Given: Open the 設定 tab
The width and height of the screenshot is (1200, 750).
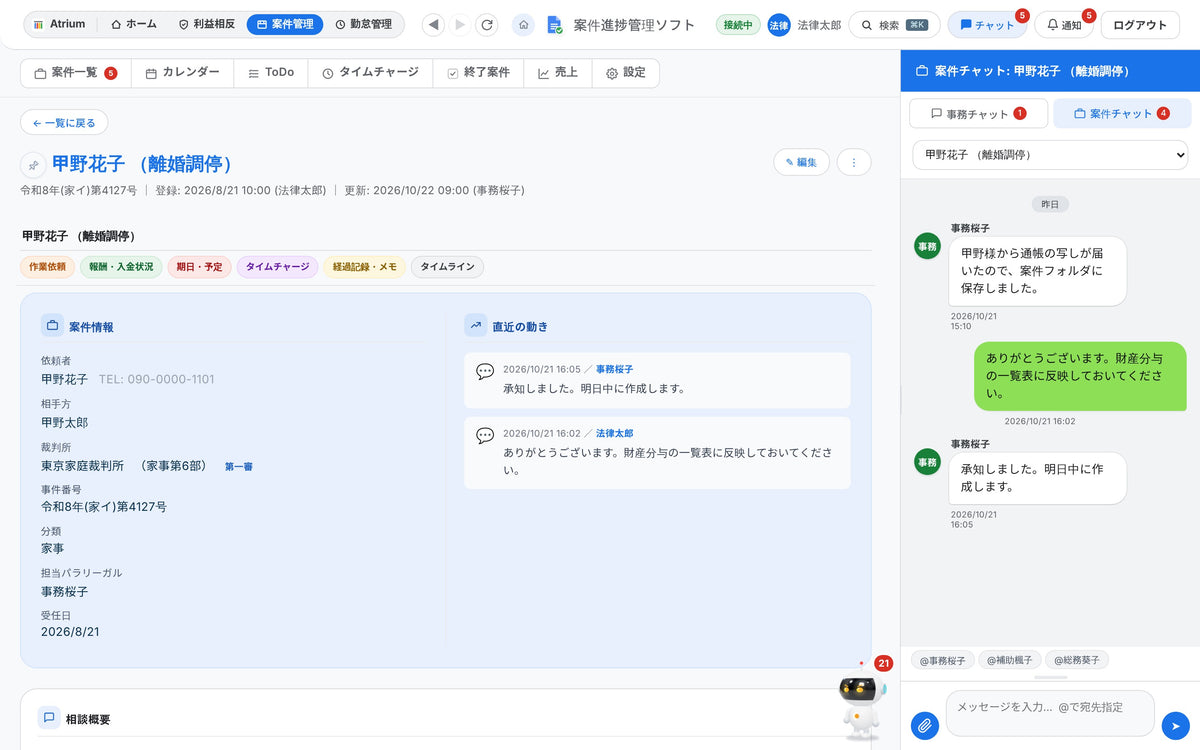Looking at the screenshot, I should 626,73.
